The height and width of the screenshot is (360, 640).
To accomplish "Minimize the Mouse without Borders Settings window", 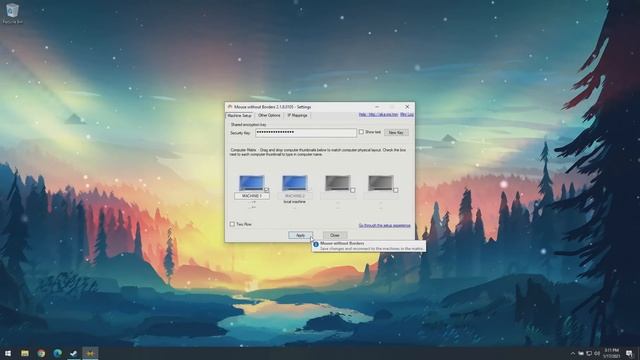I will [x=377, y=107].
